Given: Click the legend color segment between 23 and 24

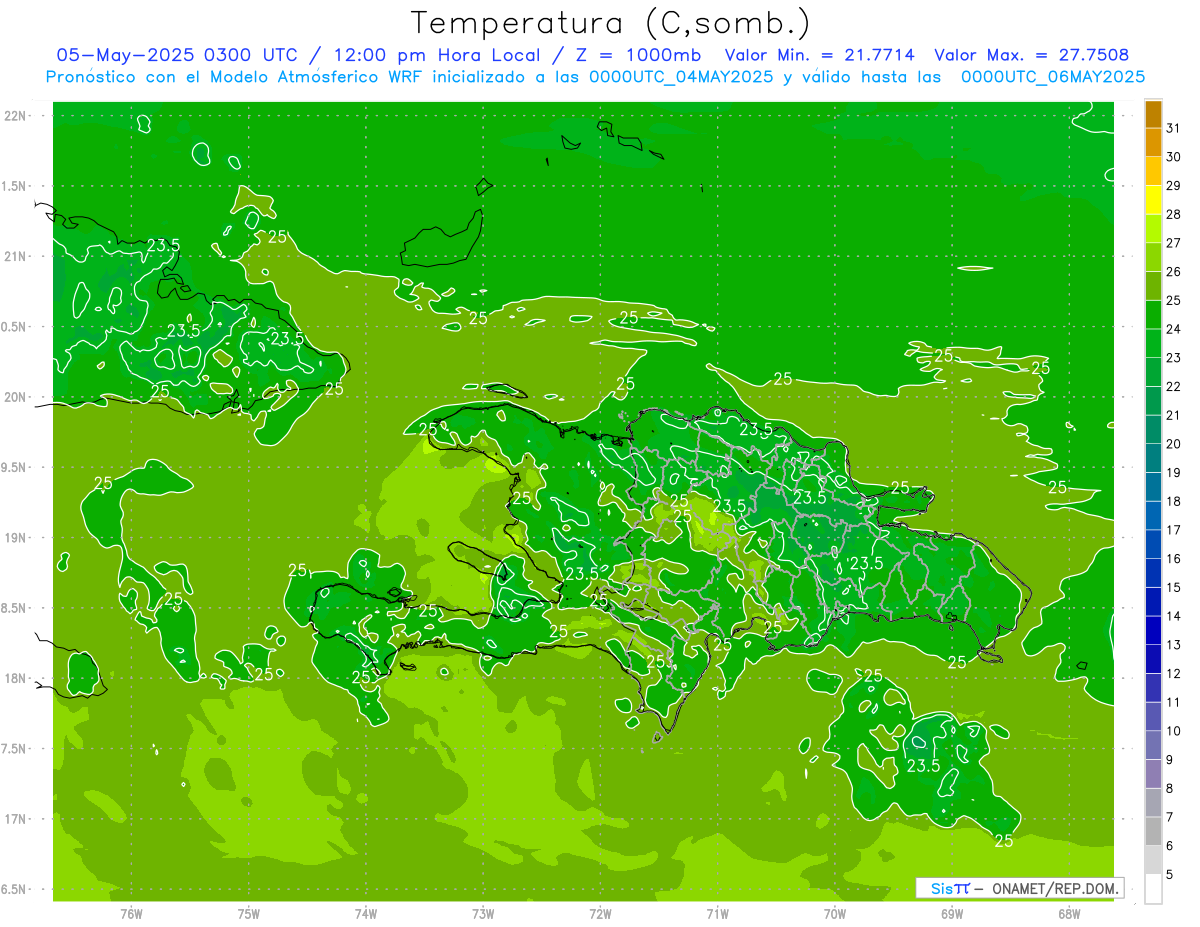Looking at the screenshot, I should click(1153, 343).
